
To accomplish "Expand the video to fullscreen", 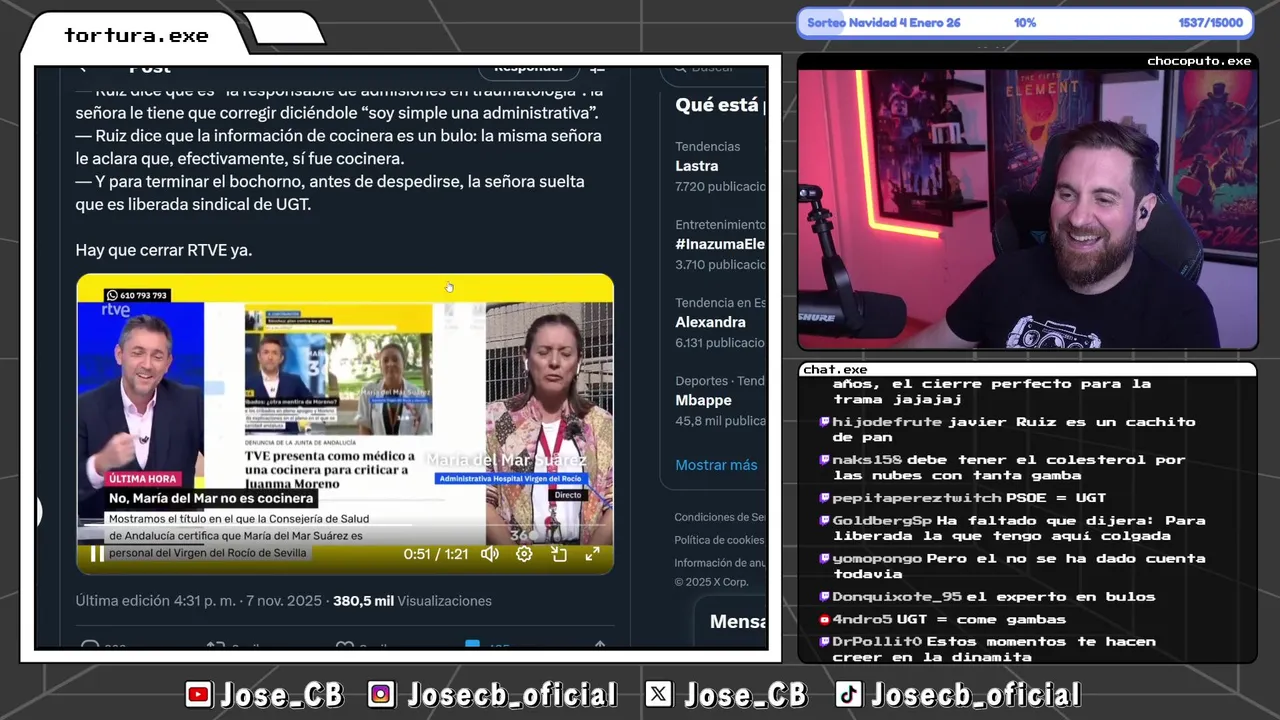I will click(592, 554).
